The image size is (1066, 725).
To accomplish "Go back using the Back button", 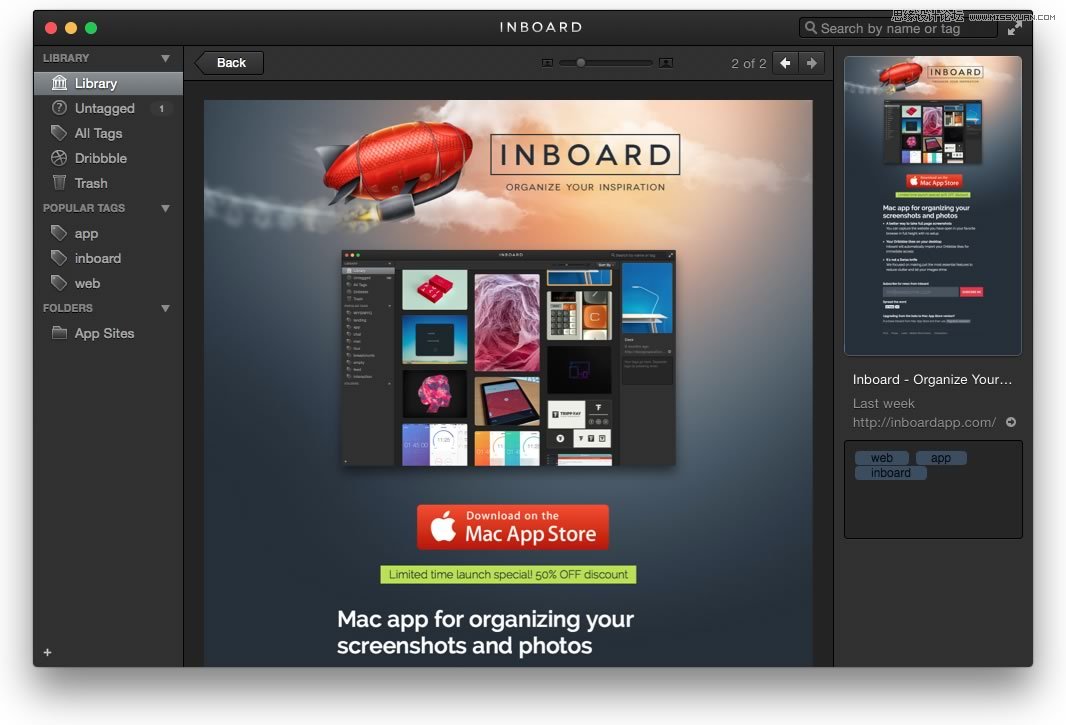I will click(x=229, y=63).
